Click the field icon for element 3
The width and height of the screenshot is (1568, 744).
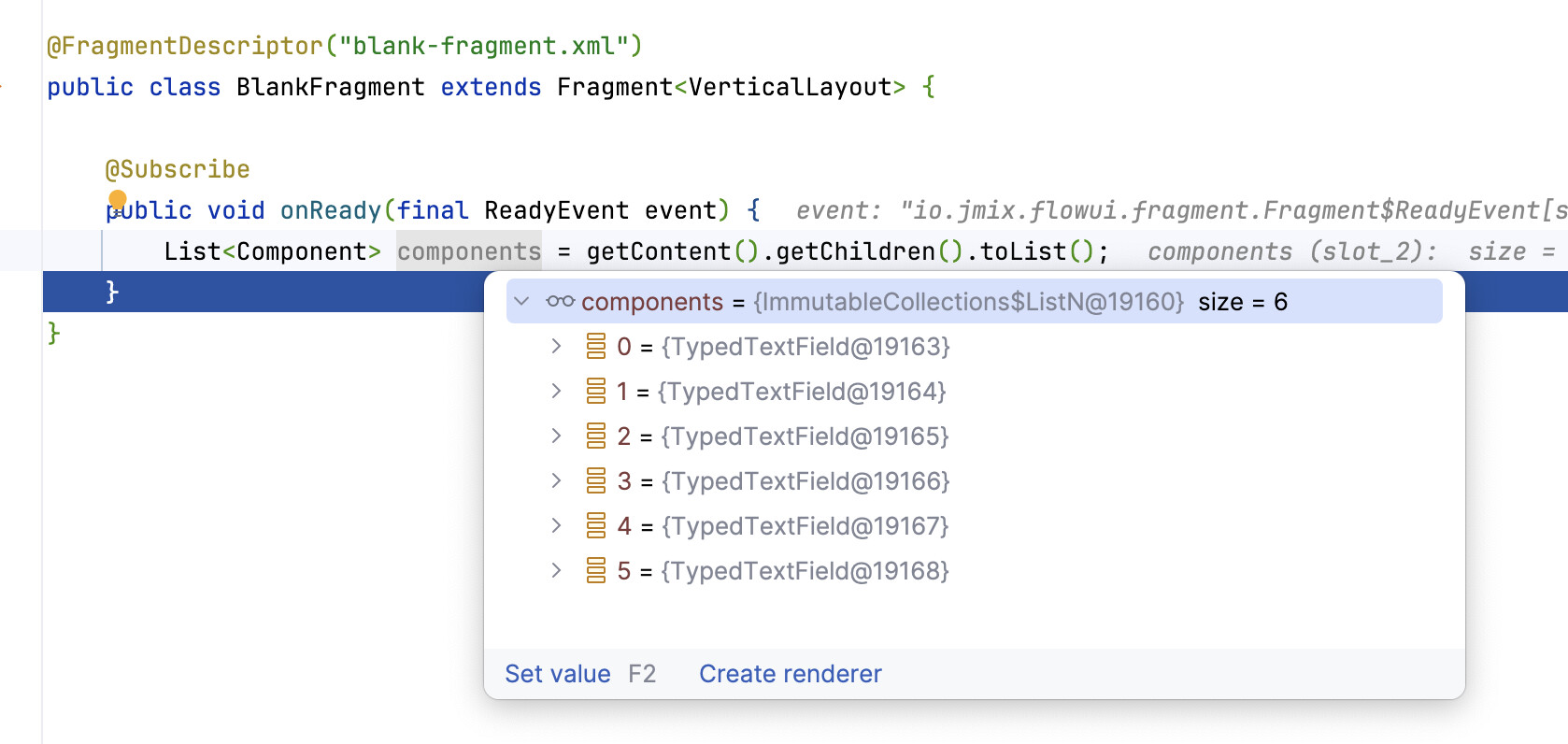click(596, 481)
